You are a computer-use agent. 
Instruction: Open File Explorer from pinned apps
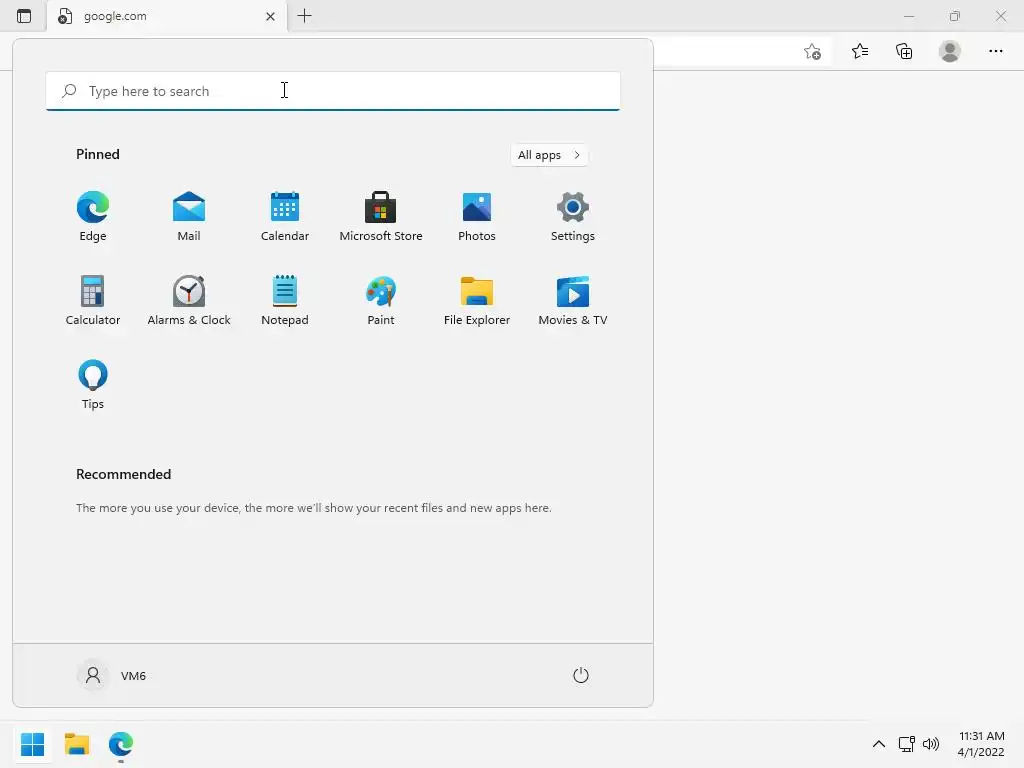(477, 300)
